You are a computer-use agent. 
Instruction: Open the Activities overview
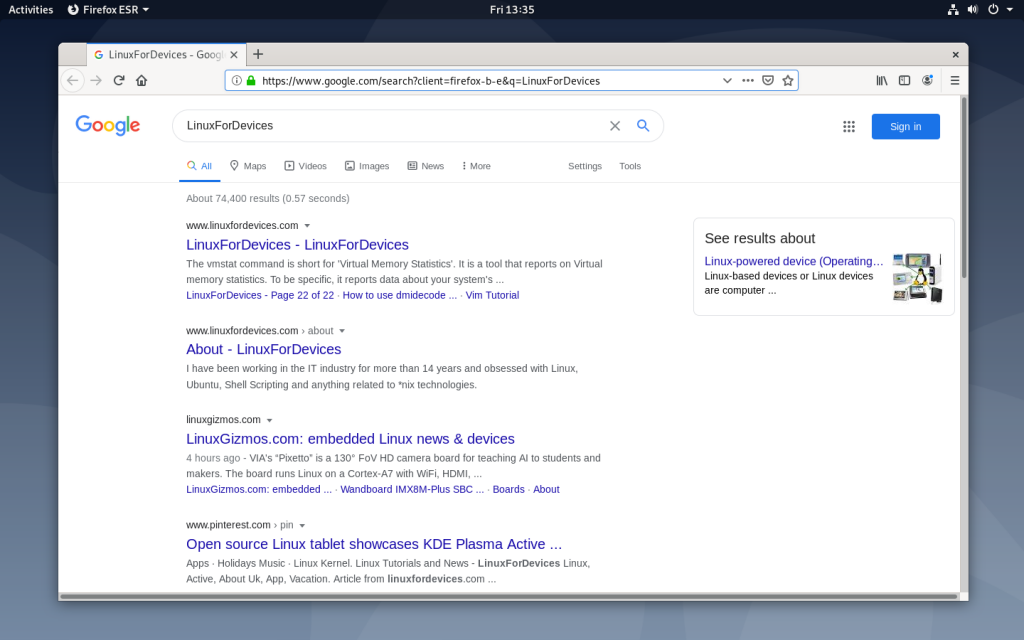31,9
